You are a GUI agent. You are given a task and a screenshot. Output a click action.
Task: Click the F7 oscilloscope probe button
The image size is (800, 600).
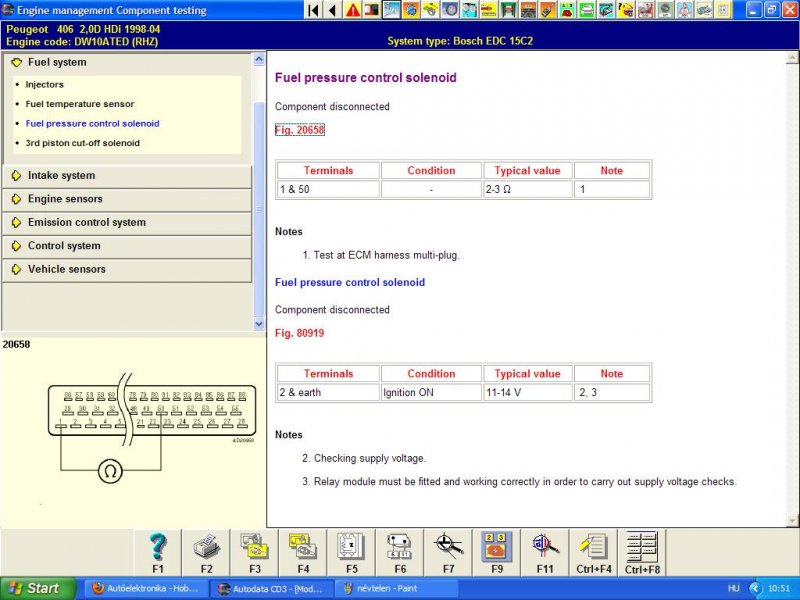click(x=448, y=553)
